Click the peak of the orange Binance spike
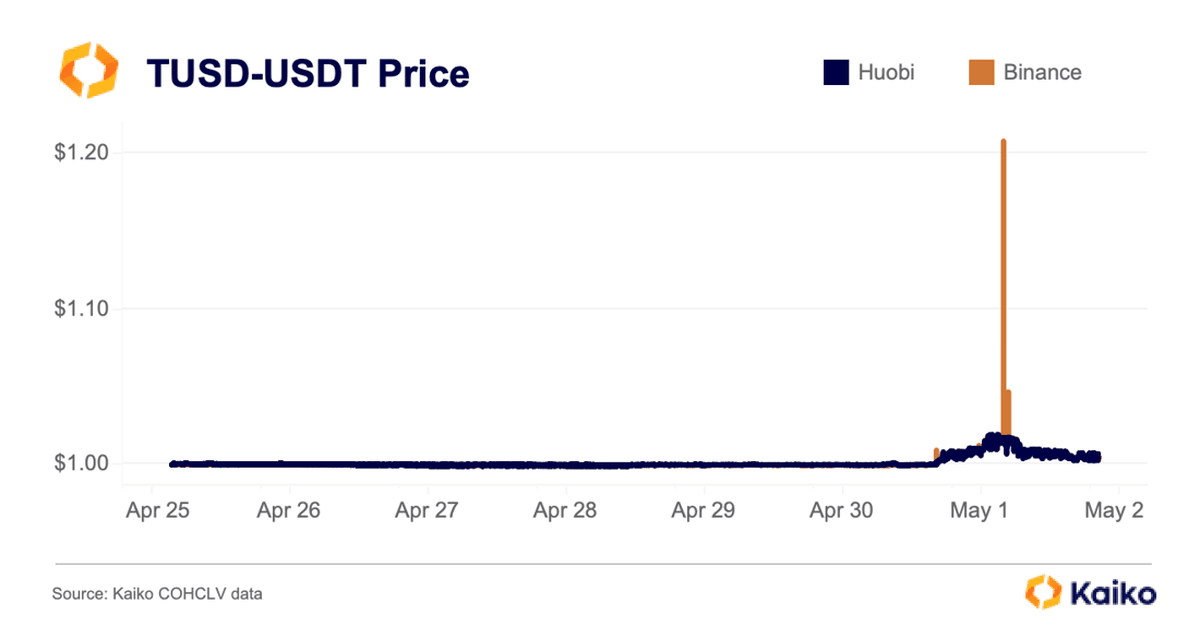Screen dimensions: 1200x628 tap(1003, 142)
